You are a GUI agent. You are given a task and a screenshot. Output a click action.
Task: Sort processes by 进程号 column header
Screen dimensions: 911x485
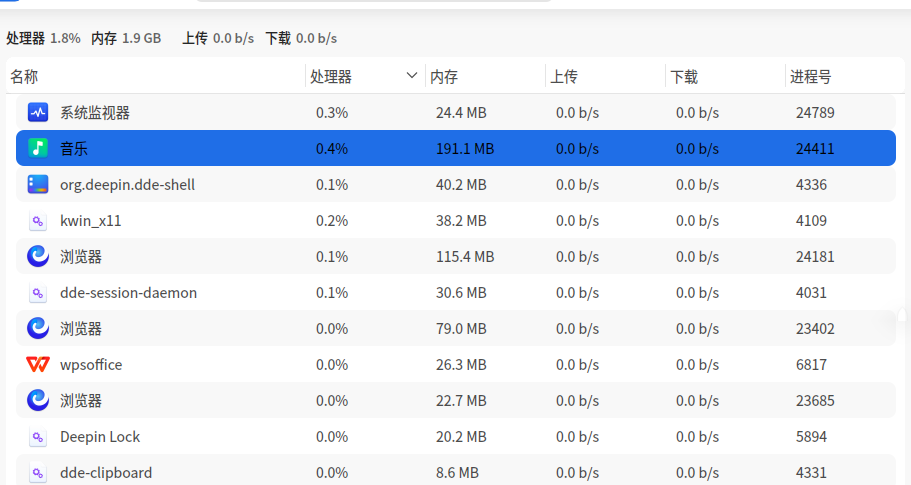845,76
